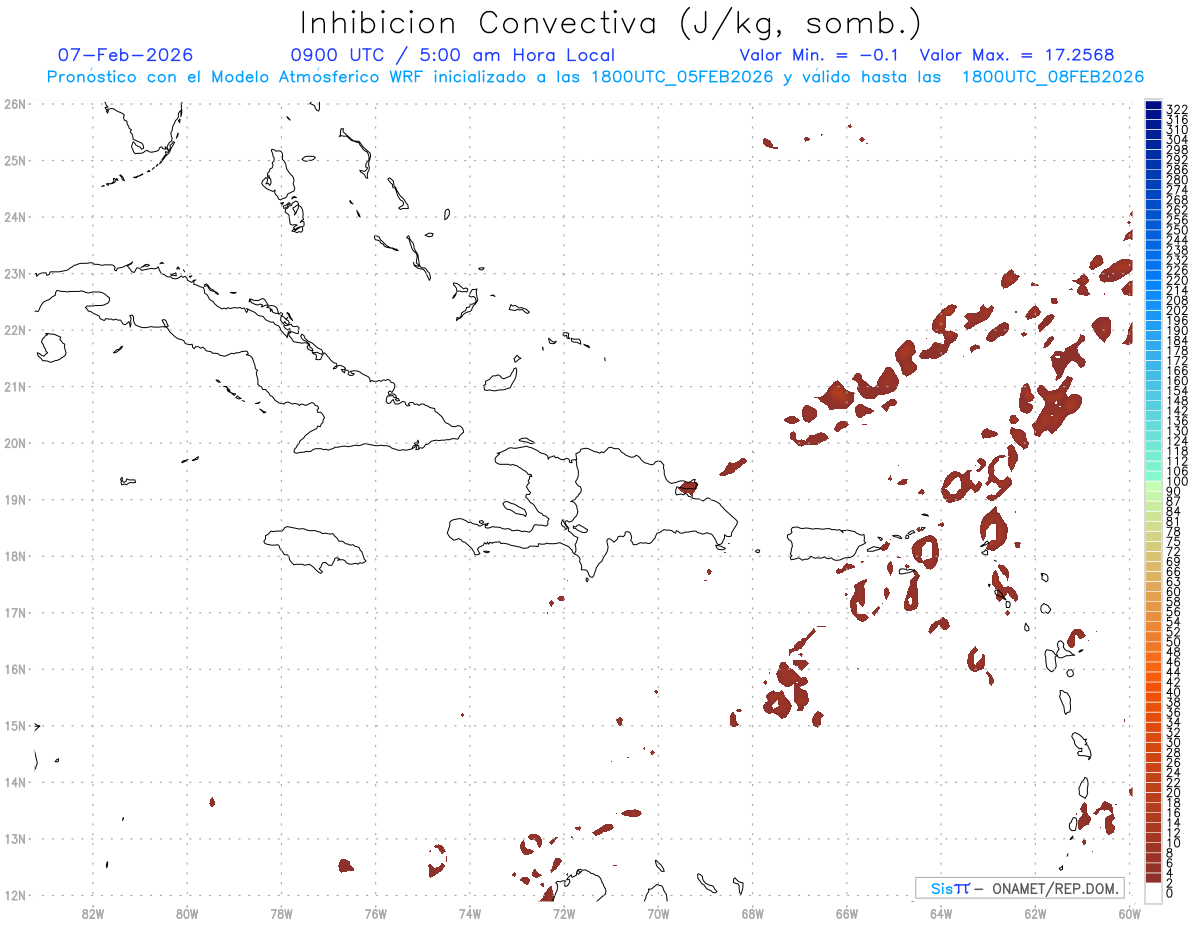
Task: Click the "13N" latitude label
Action: [15, 838]
